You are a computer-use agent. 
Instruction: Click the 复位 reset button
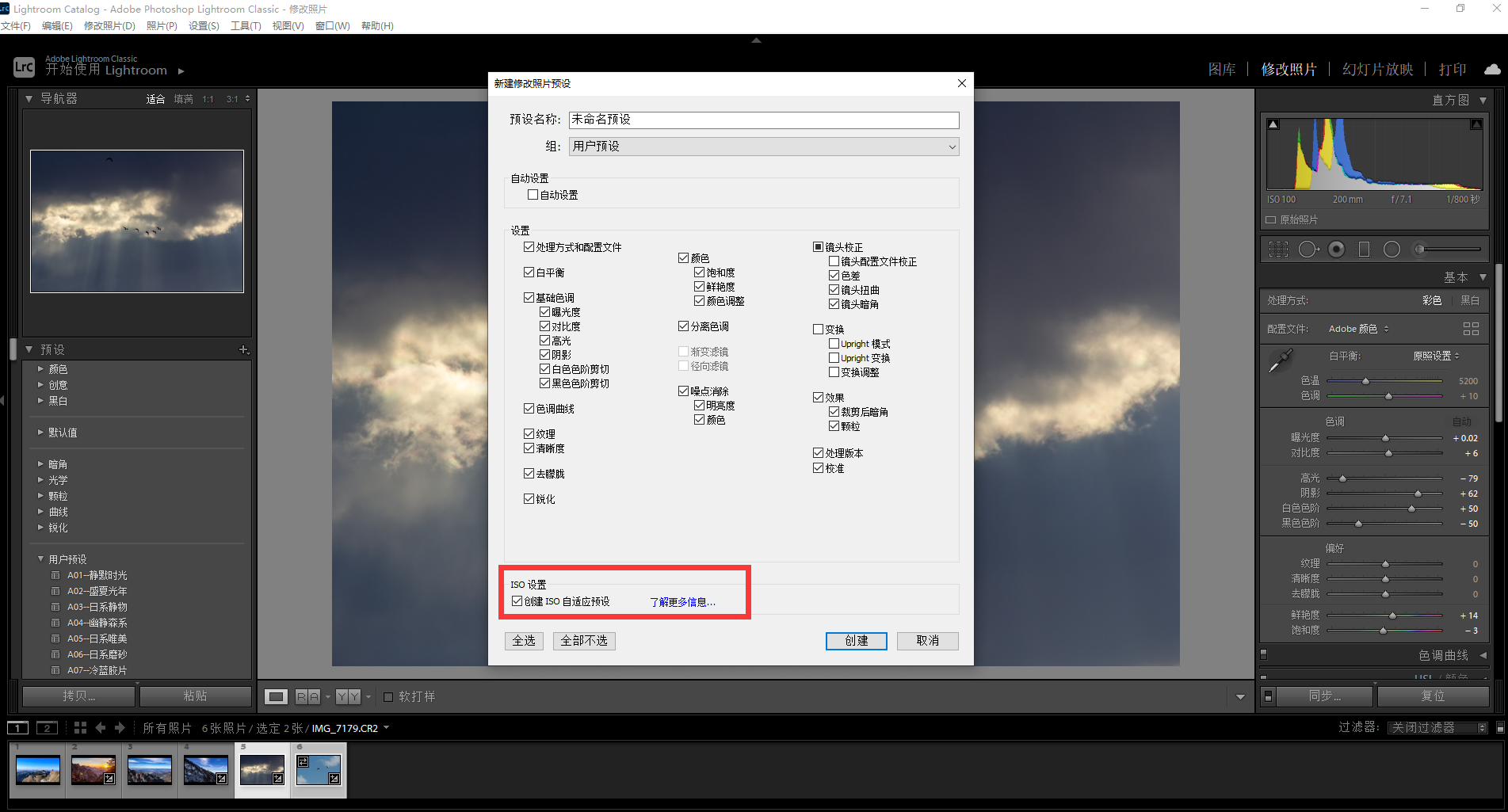pyautogui.click(x=1433, y=696)
